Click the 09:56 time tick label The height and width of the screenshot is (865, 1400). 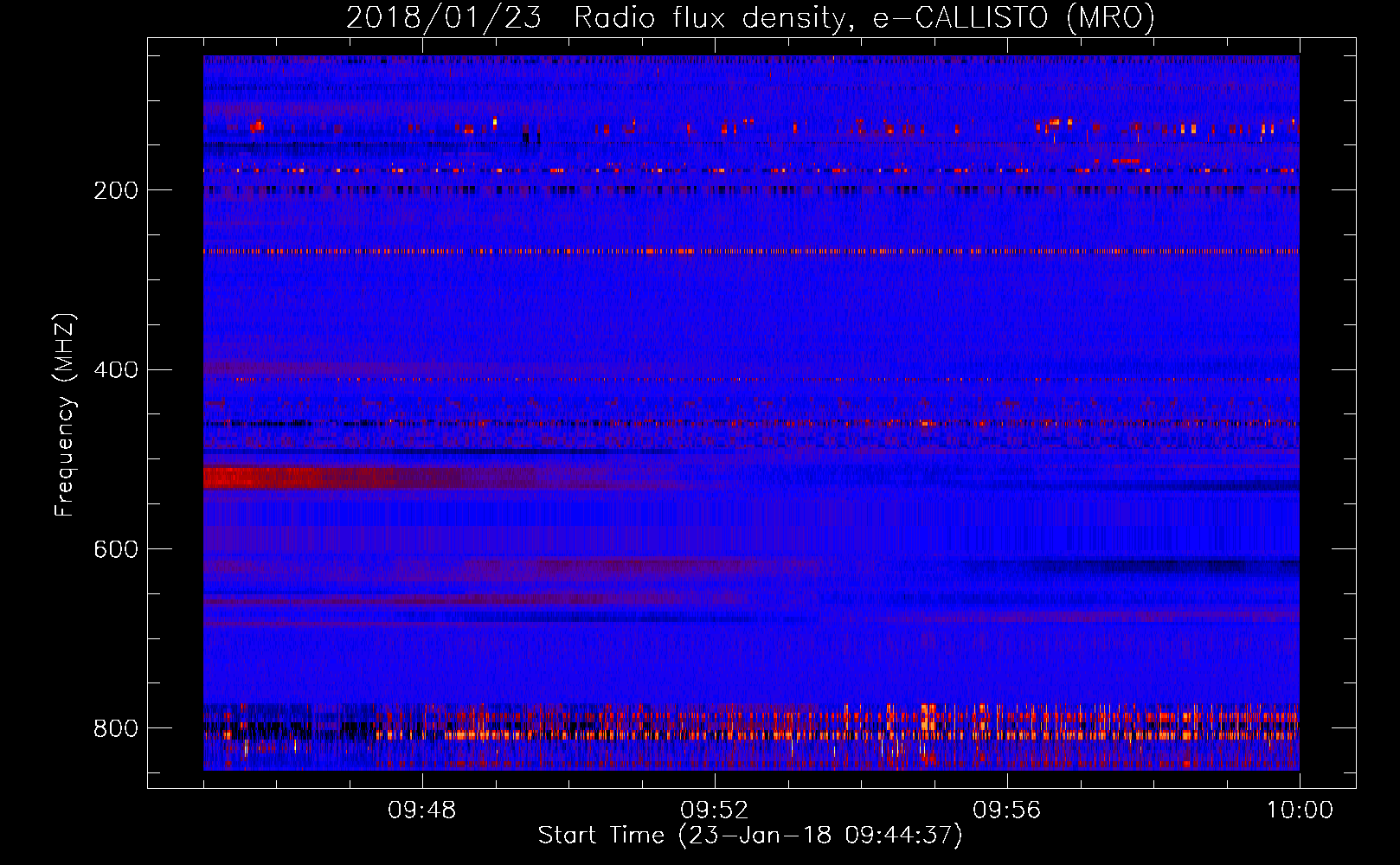[1007, 811]
